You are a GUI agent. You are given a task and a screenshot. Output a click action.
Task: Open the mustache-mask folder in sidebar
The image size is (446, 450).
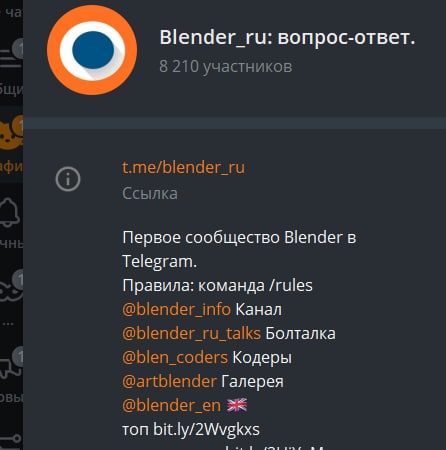pos(11,289)
